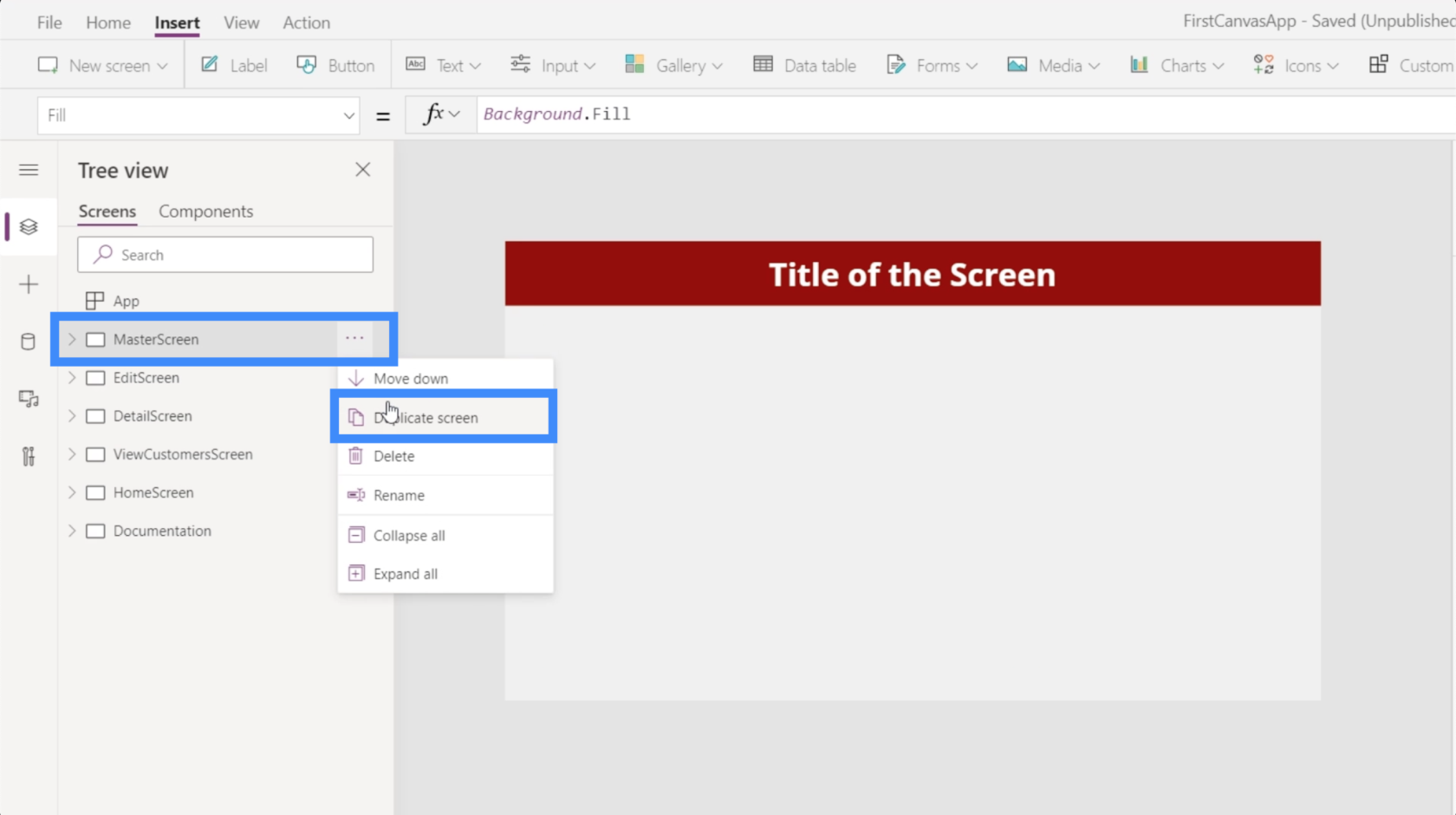Close the Tree view panel
Viewport: 1456px width, 815px height.
pos(363,170)
